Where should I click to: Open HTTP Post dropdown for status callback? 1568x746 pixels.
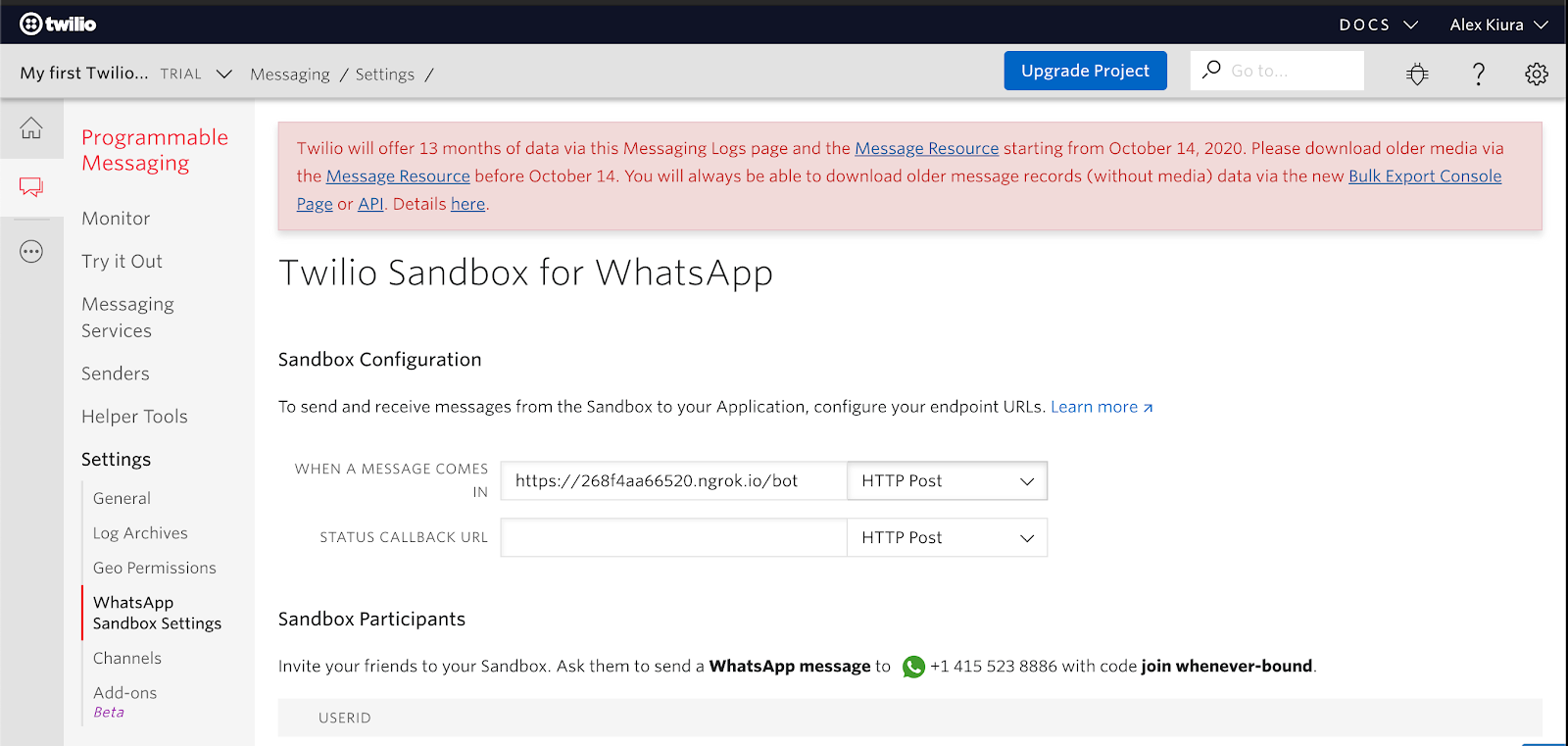[x=947, y=537]
